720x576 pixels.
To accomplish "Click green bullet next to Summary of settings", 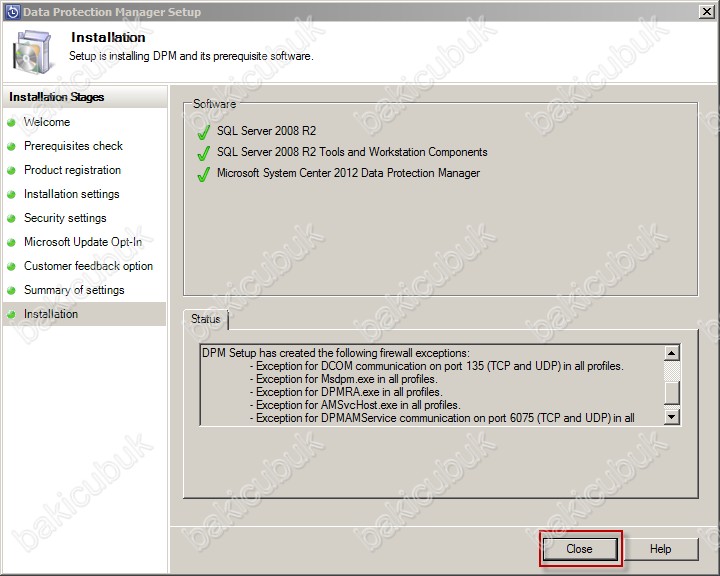I will click(11, 290).
